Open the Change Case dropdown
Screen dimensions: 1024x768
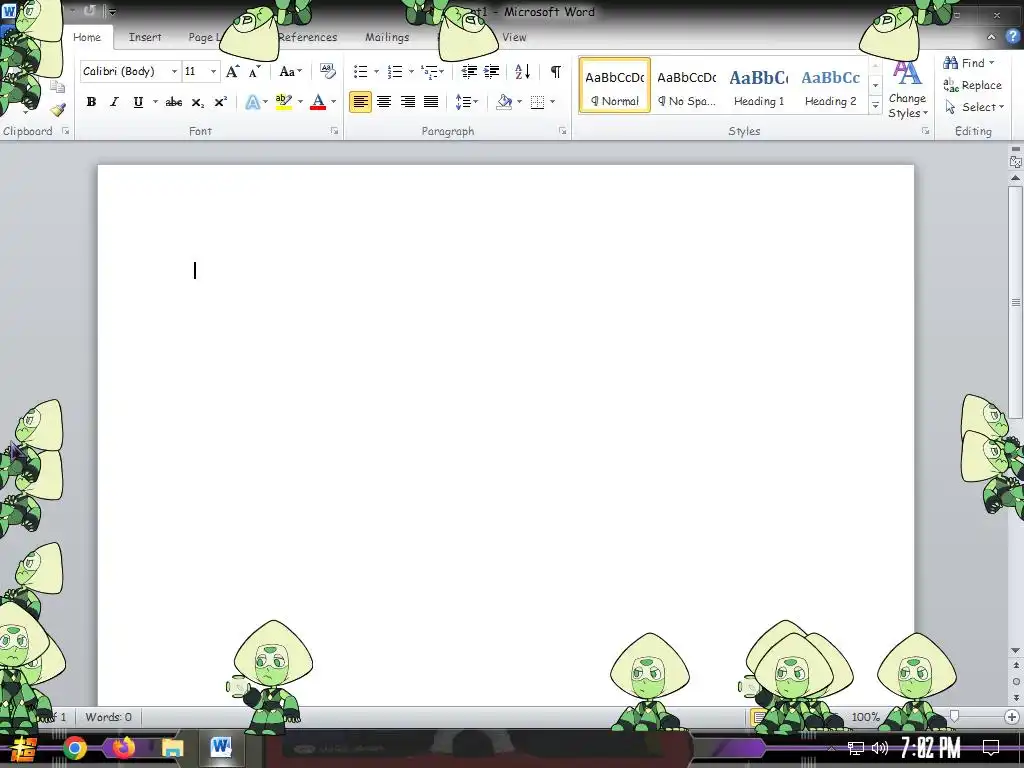click(291, 72)
